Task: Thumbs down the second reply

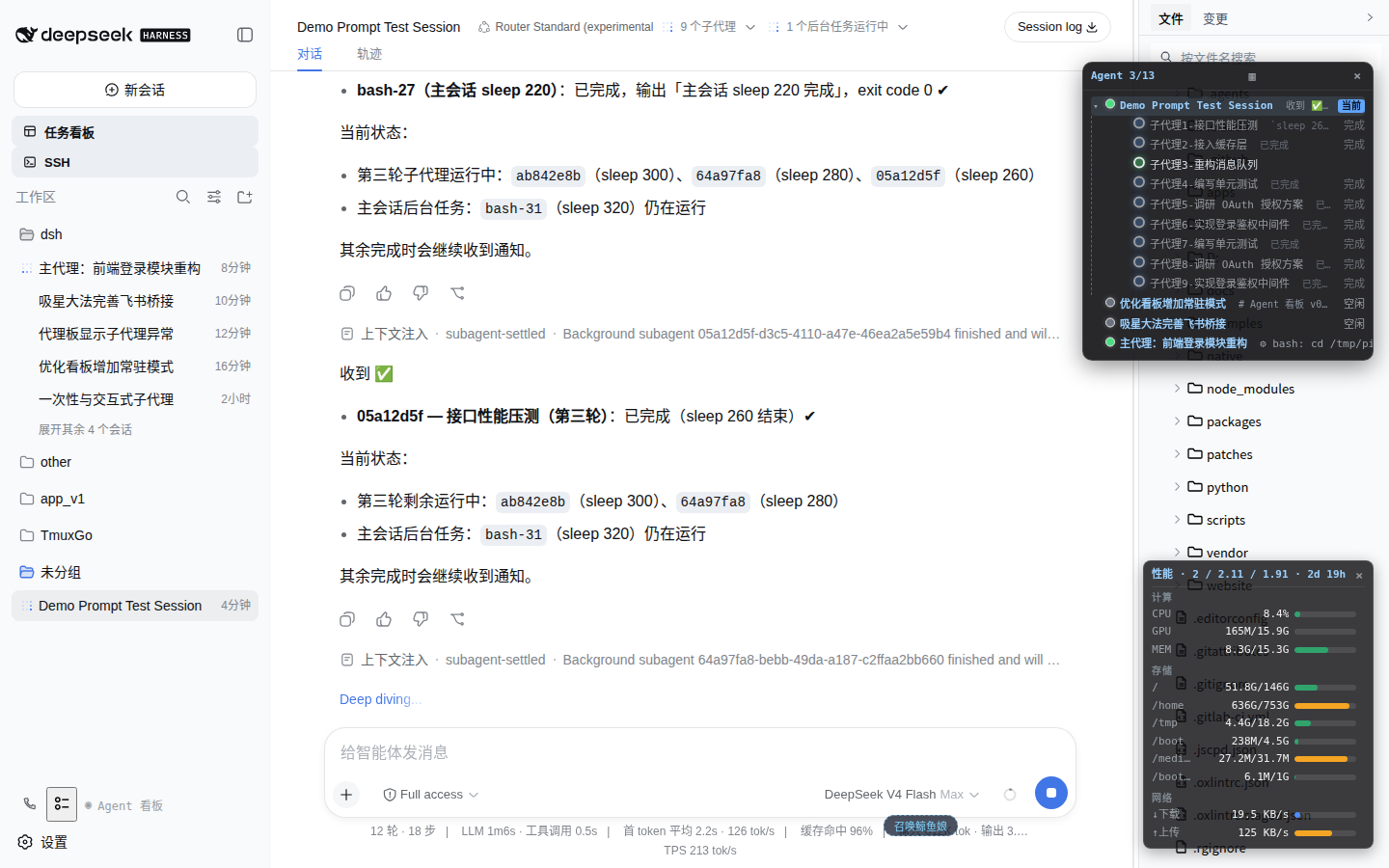Action: point(421,619)
